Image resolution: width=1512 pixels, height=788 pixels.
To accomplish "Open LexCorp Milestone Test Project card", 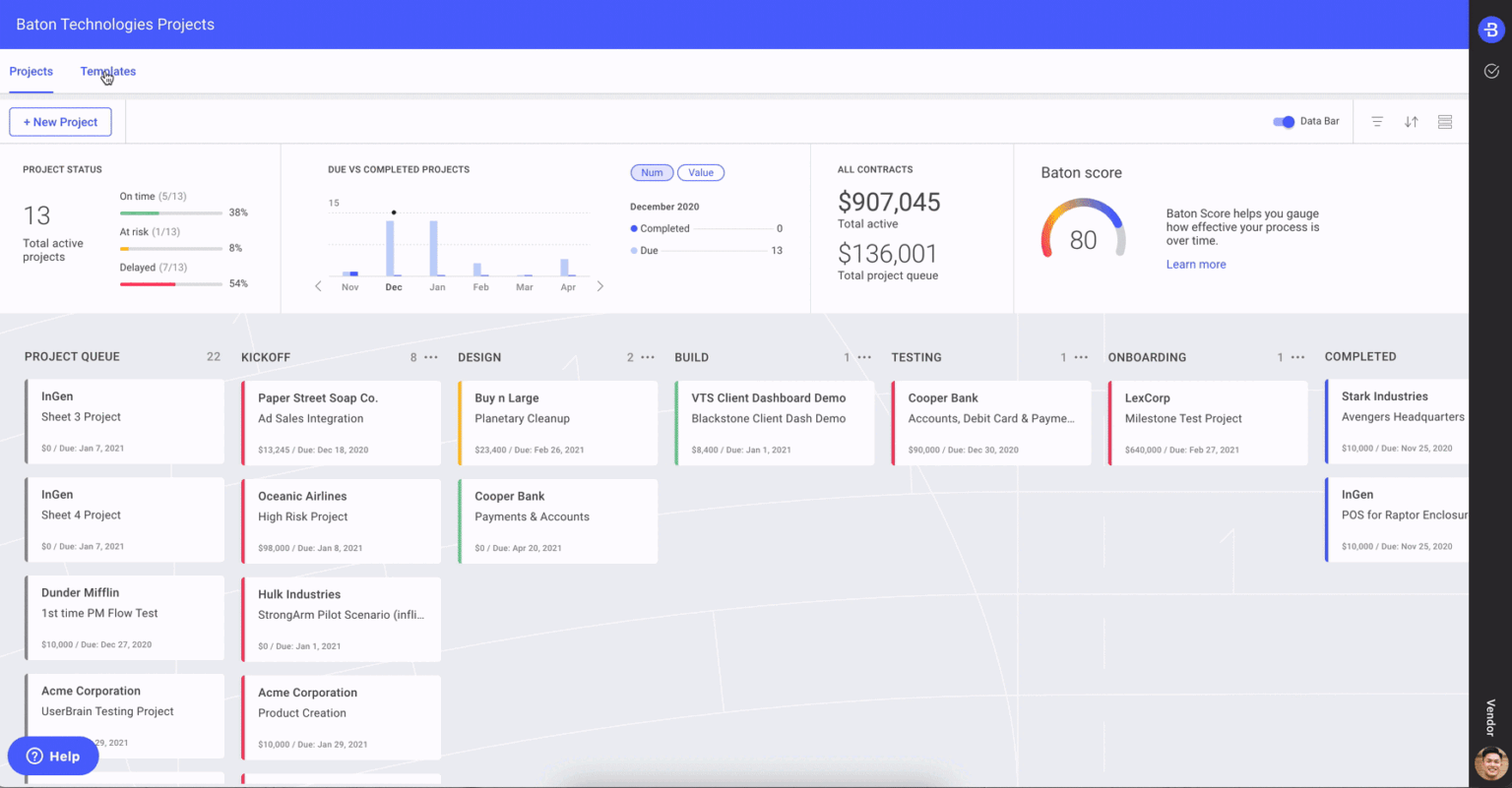I will (1207, 423).
